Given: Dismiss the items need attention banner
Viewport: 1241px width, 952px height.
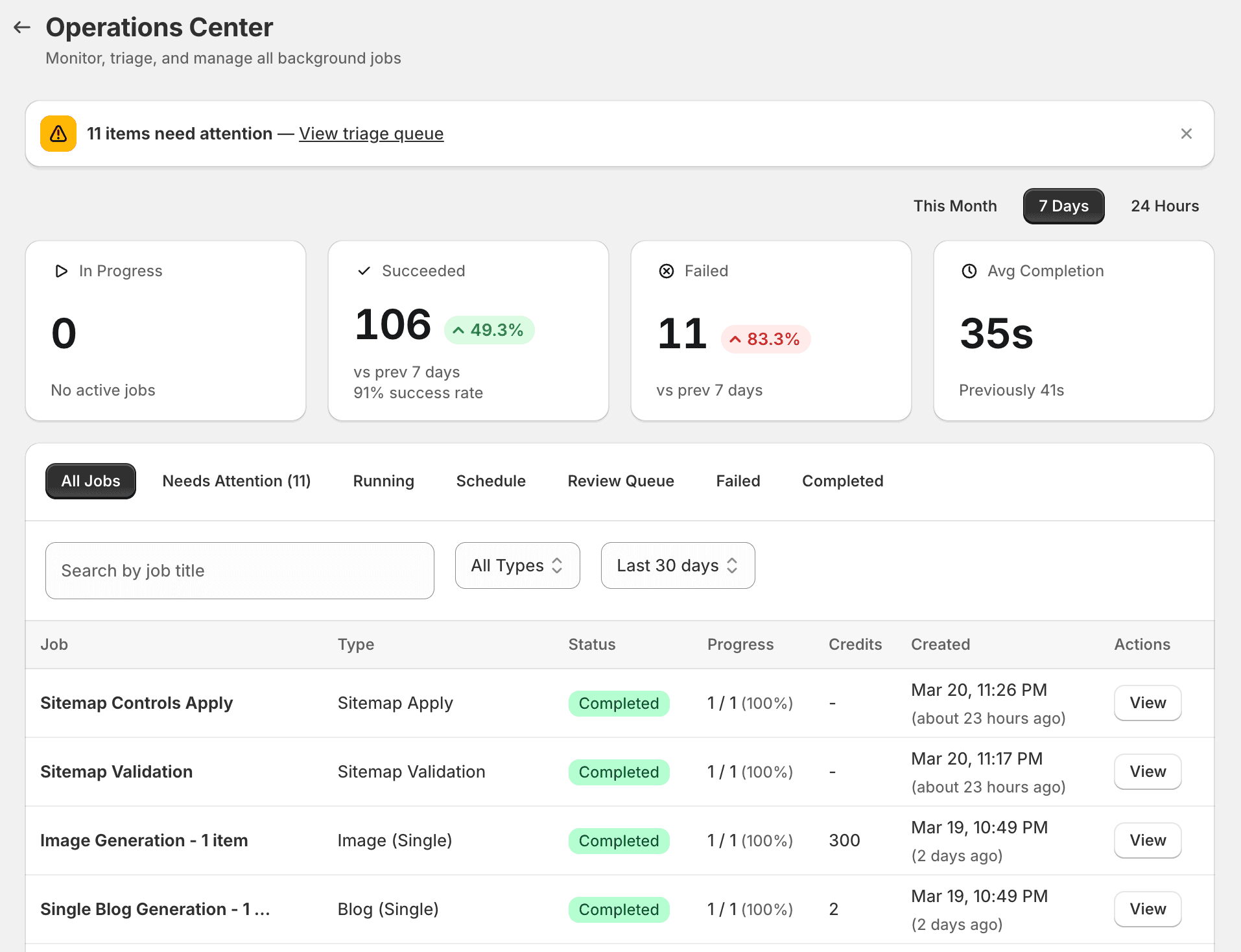Looking at the screenshot, I should tap(1187, 133).
